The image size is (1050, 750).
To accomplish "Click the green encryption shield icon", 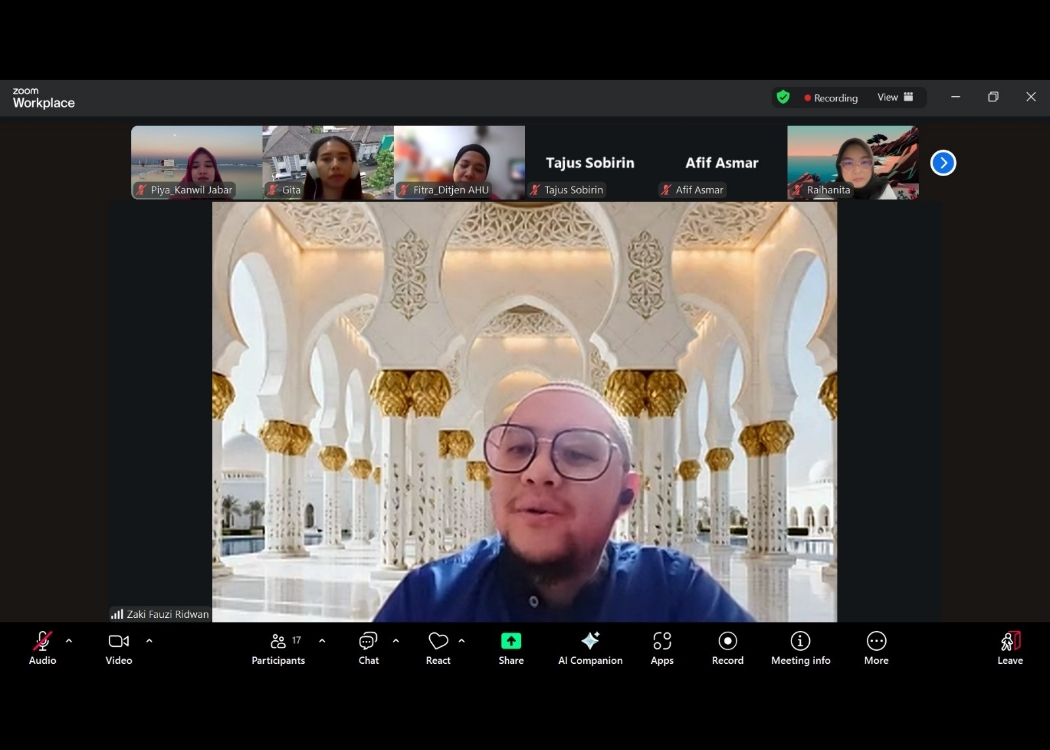I will click(x=783, y=97).
